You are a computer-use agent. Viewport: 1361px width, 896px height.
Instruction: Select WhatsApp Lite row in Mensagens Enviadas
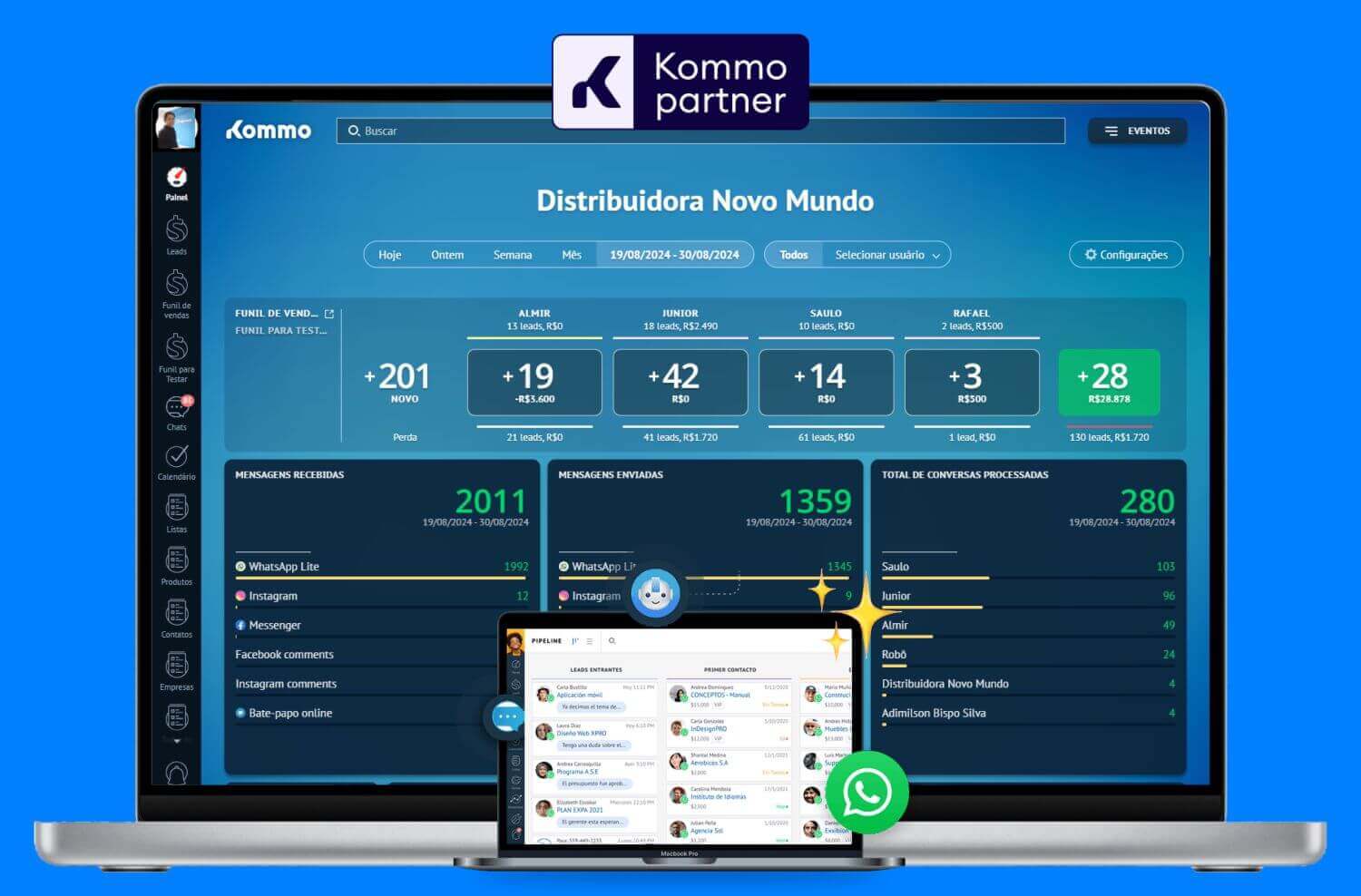click(705, 567)
